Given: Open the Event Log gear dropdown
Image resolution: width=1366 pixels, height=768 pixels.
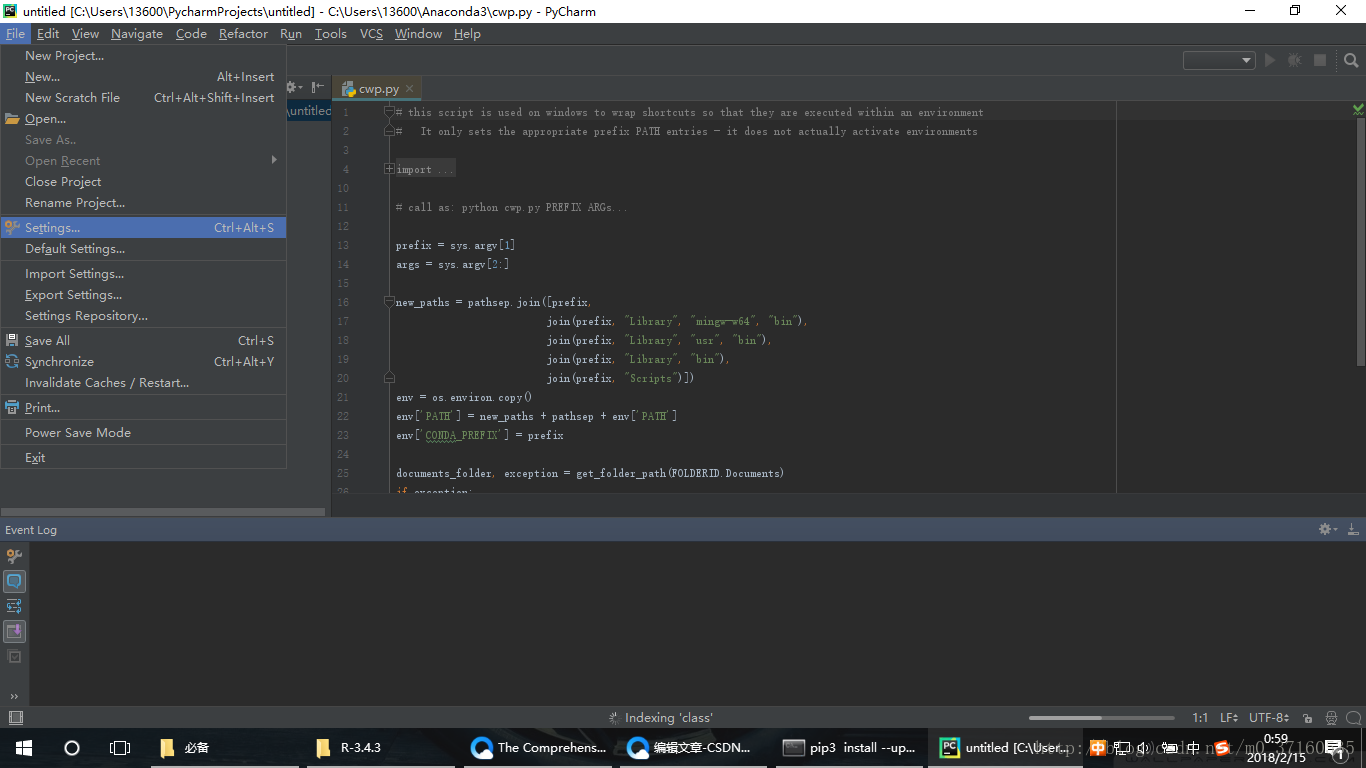Looking at the screenshot, I should coord(1327,529).
